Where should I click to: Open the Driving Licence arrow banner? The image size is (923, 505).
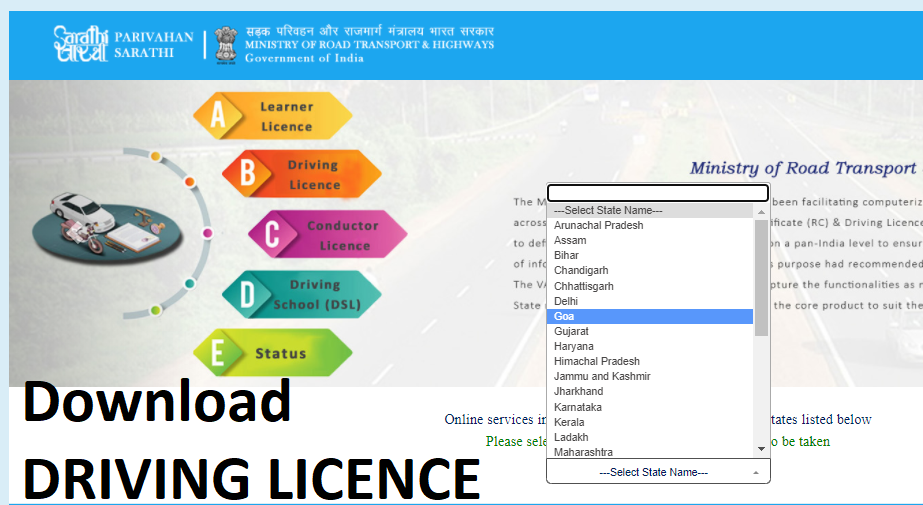coord(301,174)
